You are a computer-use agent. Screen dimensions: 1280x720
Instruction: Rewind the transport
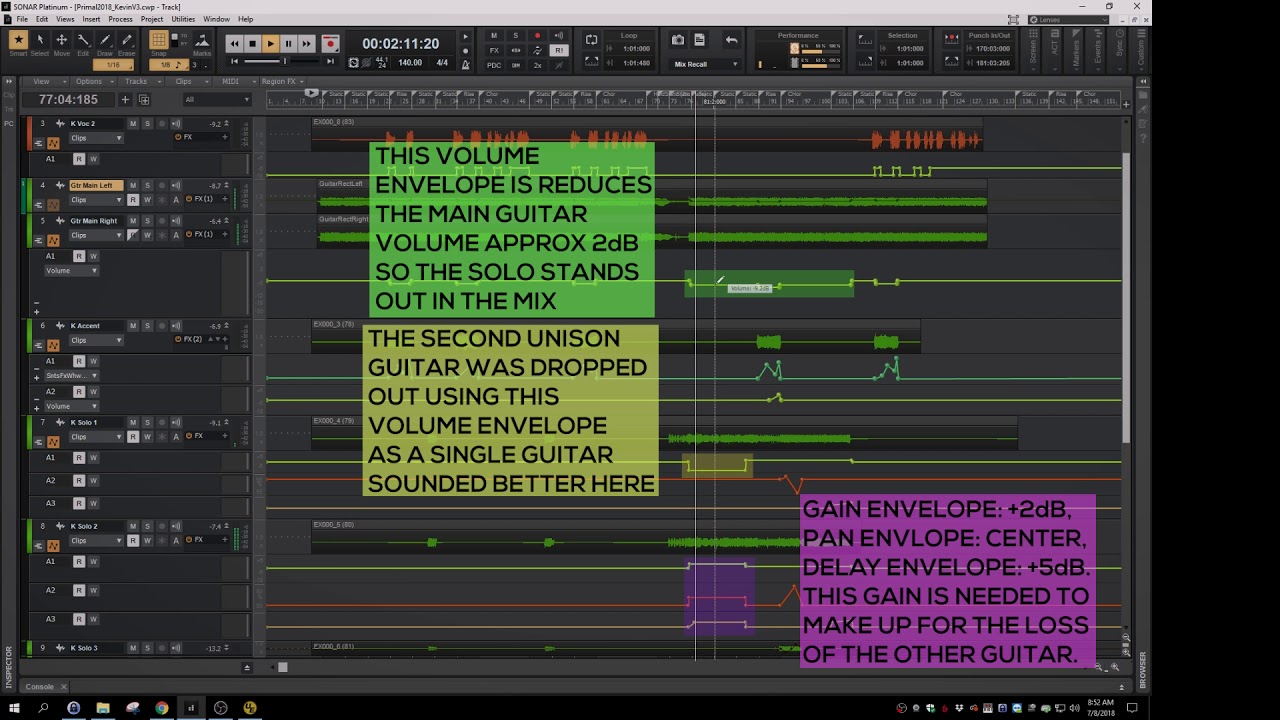pyautogui.click(x=234, y=43)
